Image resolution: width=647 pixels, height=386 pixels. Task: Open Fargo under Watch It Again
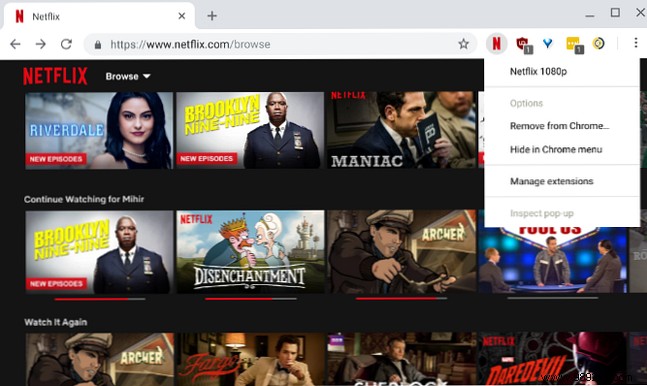tap(250, 359)
